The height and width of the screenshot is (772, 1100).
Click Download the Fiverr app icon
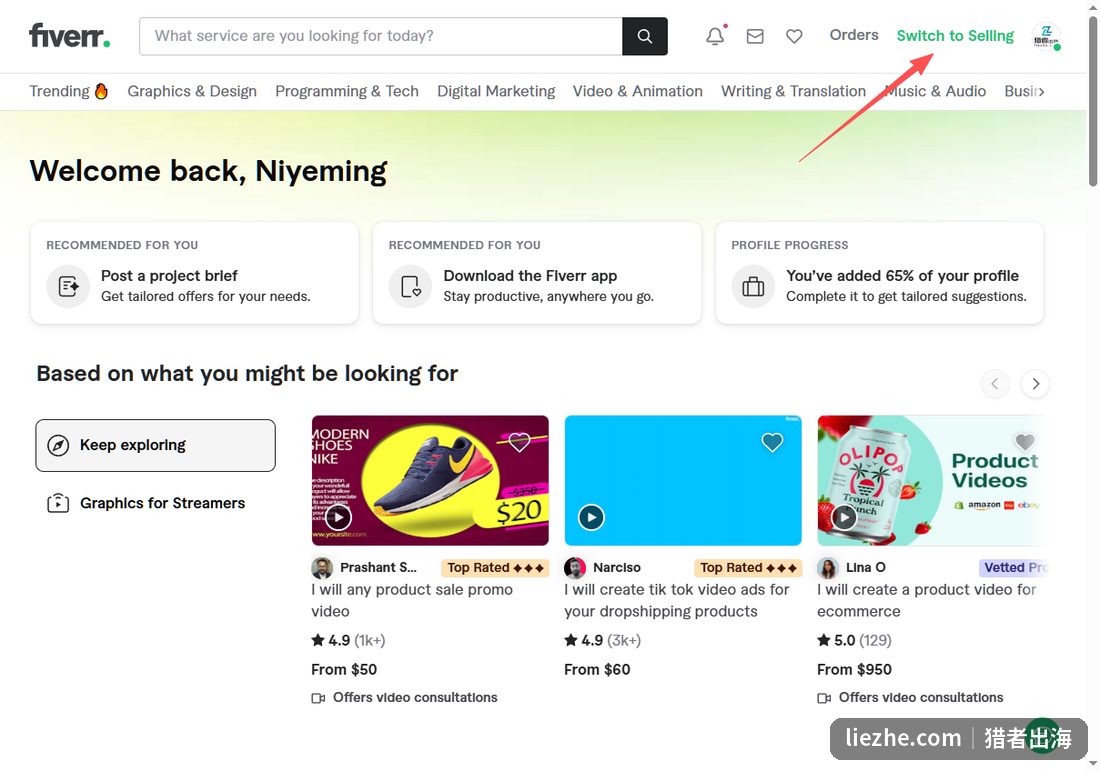tap(410, 286)
